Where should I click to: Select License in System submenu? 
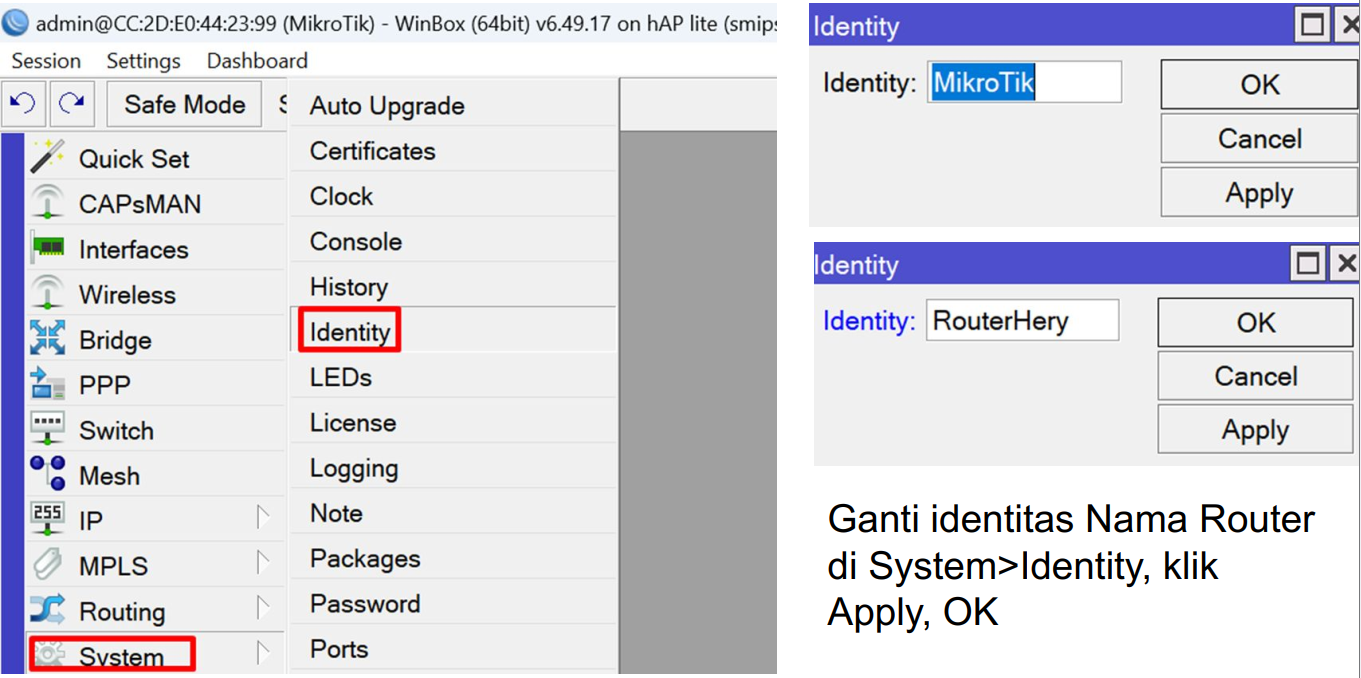(x=453, y=423)
